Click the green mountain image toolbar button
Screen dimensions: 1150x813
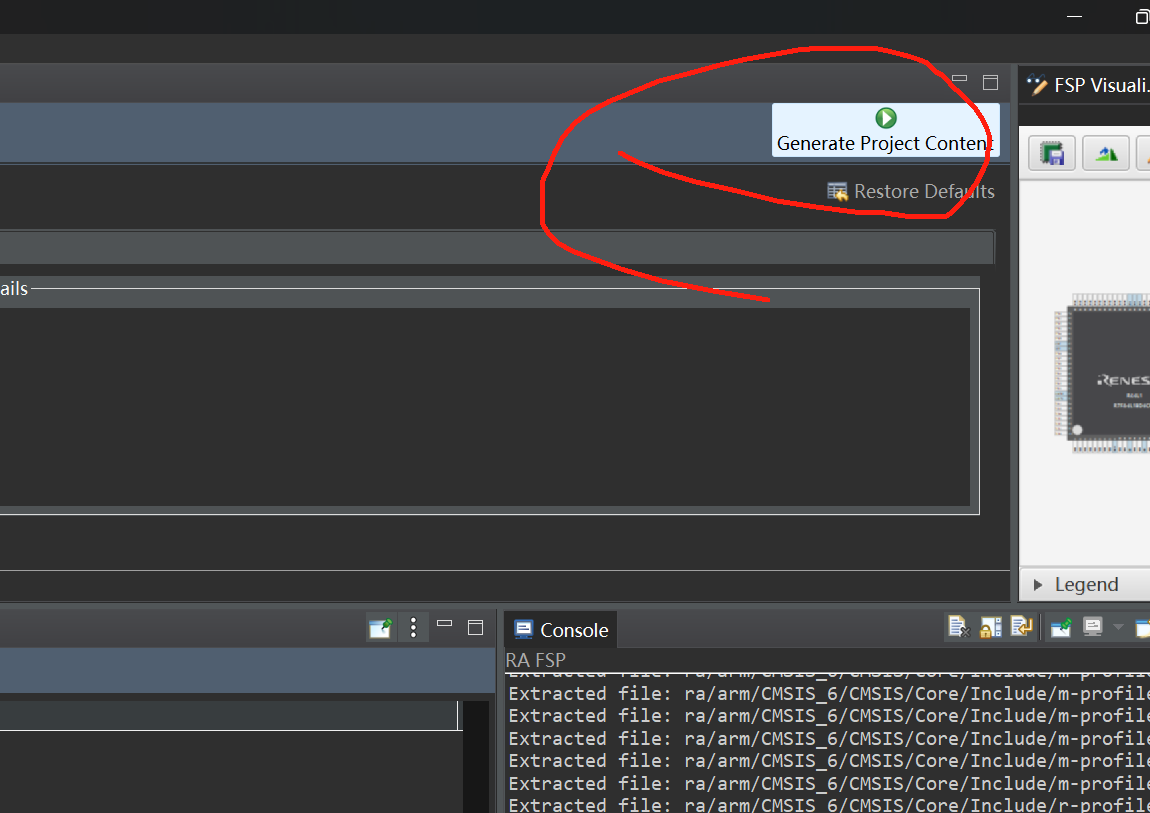[x=1106, y=154]
